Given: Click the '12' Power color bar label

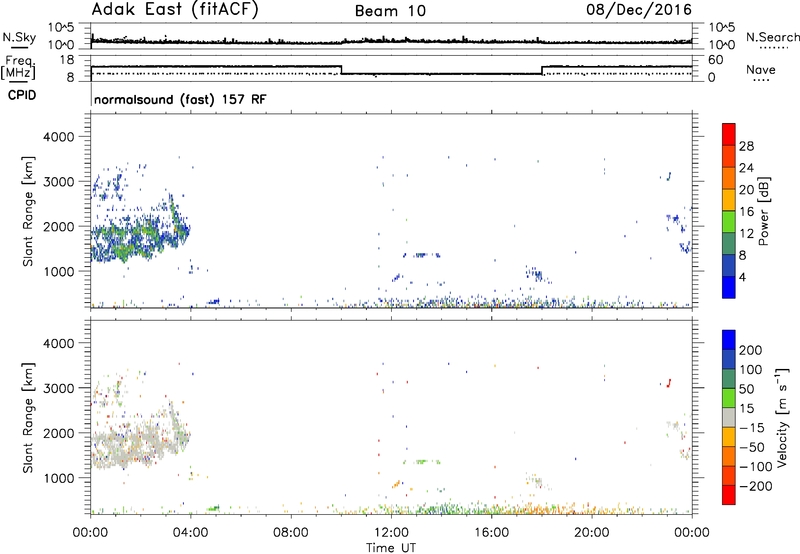Looking at the screenshot, I should [x=746, y=234].
